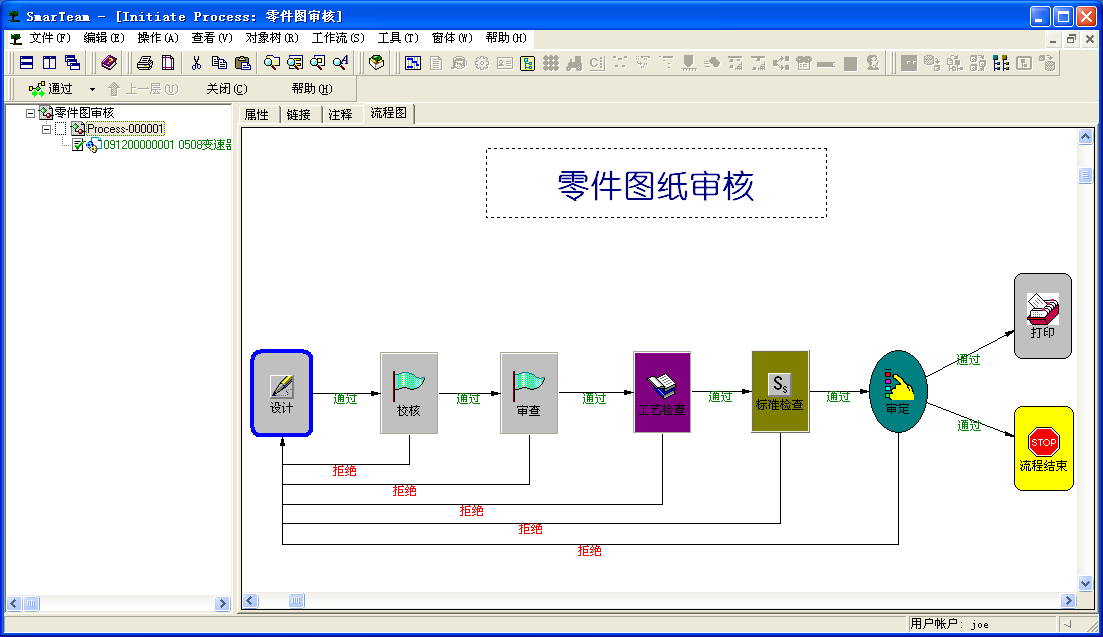Image resolution: width=1103 pixels, height=637 pixels.
Task: Open the dropdown arrow next to 通过
Action: point(92,89)
